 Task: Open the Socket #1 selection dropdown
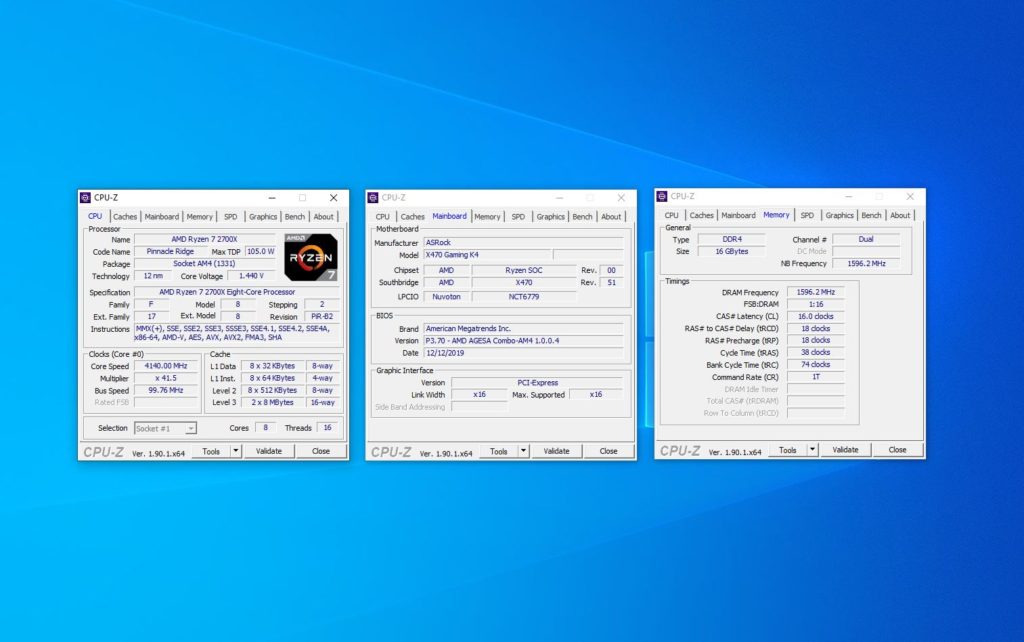[x=165, y=428]
